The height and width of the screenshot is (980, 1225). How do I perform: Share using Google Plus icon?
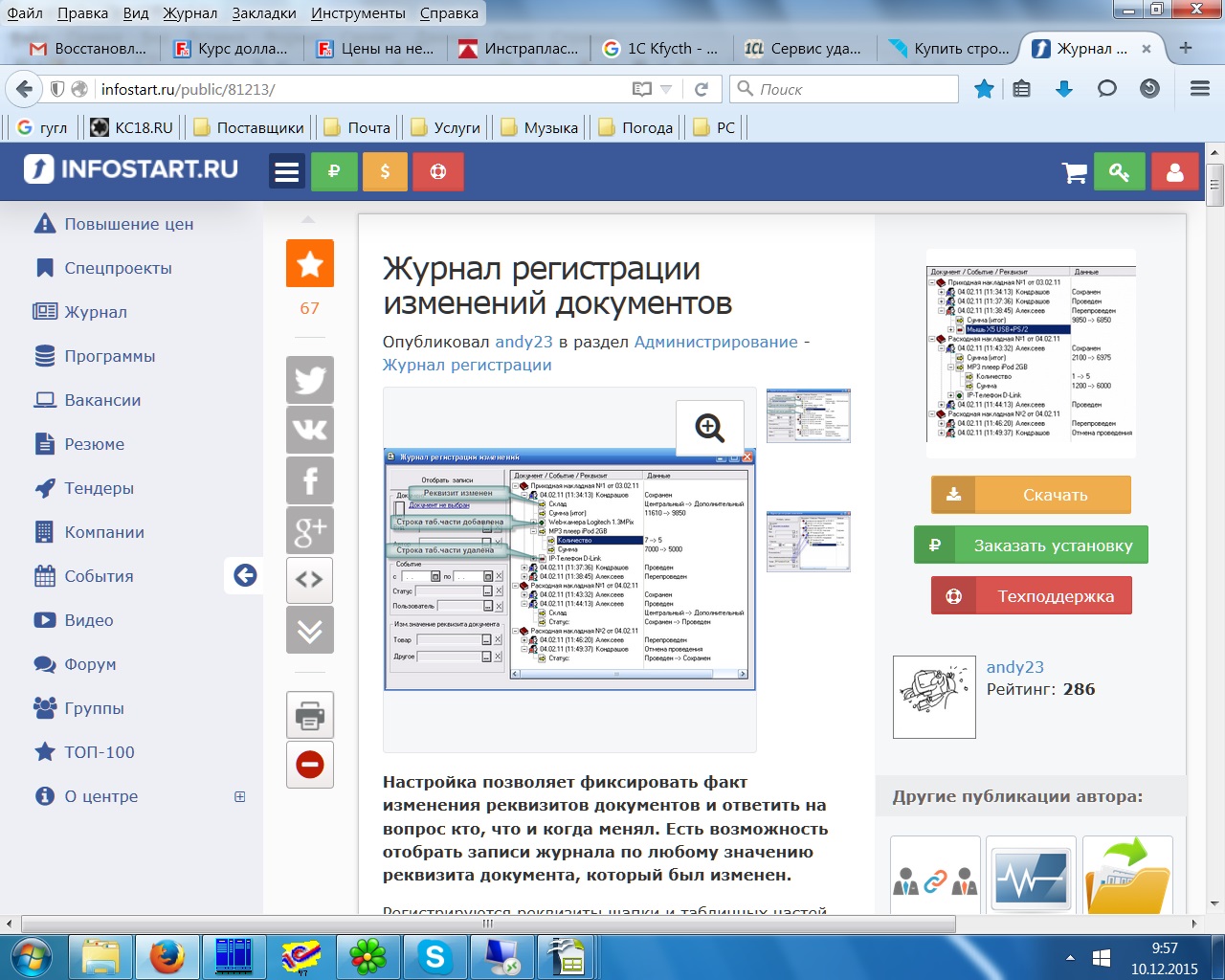[x=309, y=530]
